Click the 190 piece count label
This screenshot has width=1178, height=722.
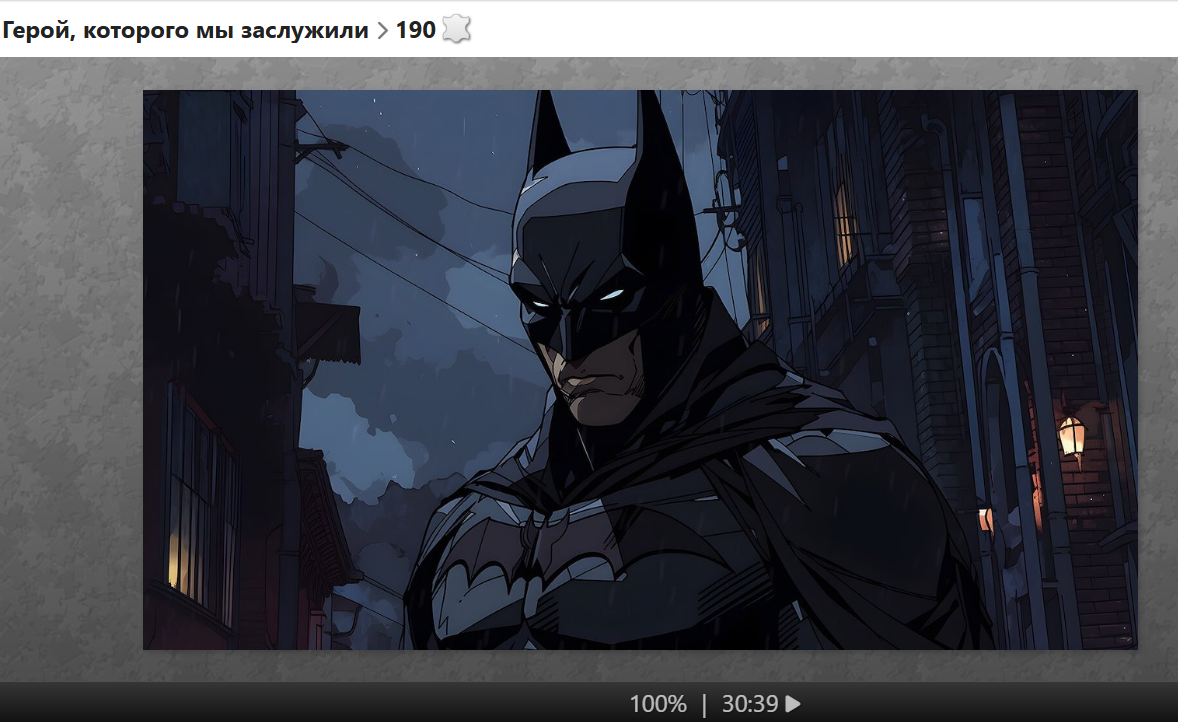[x=415, y=30]
